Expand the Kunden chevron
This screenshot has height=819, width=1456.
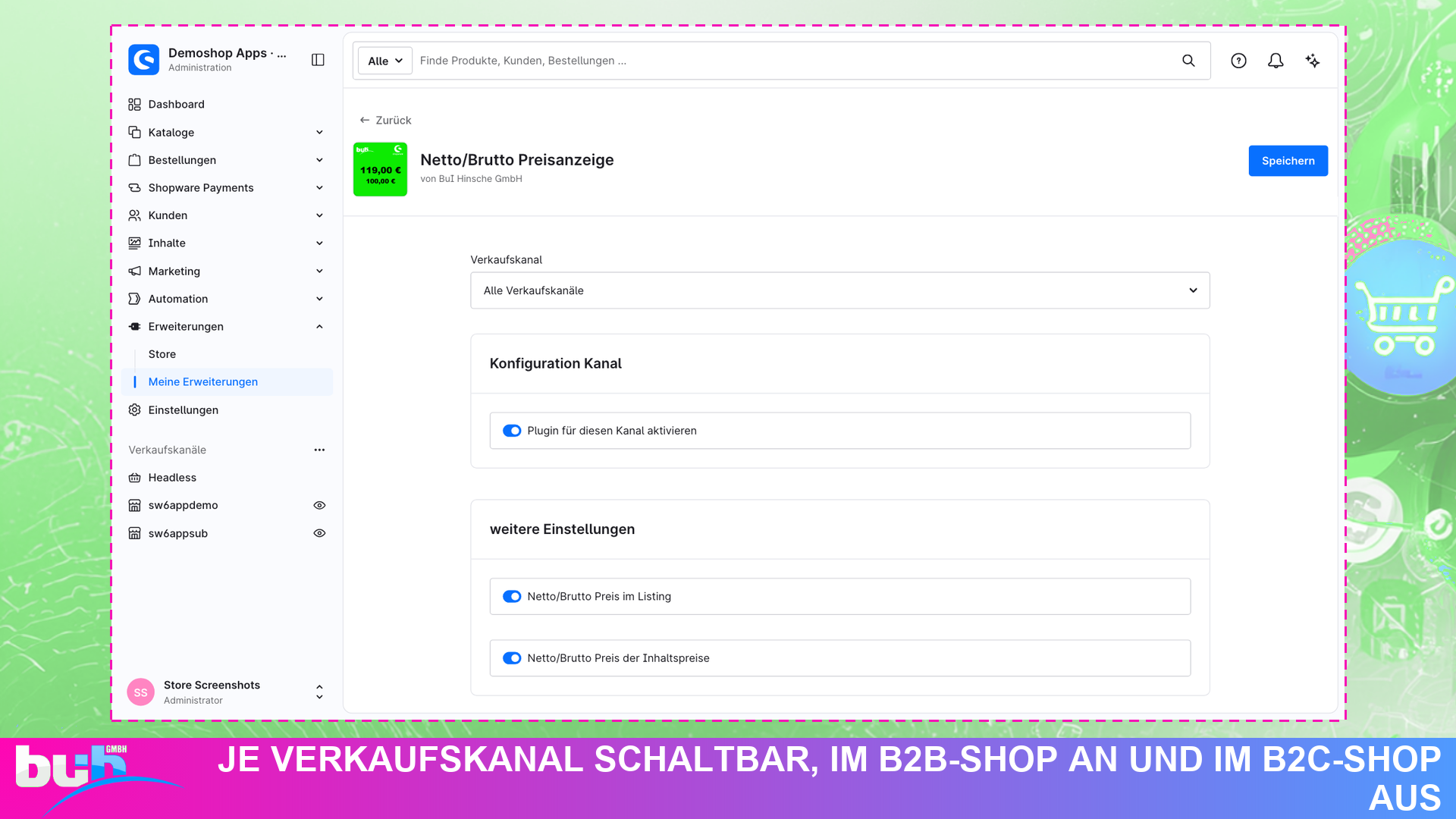(319, 215)
